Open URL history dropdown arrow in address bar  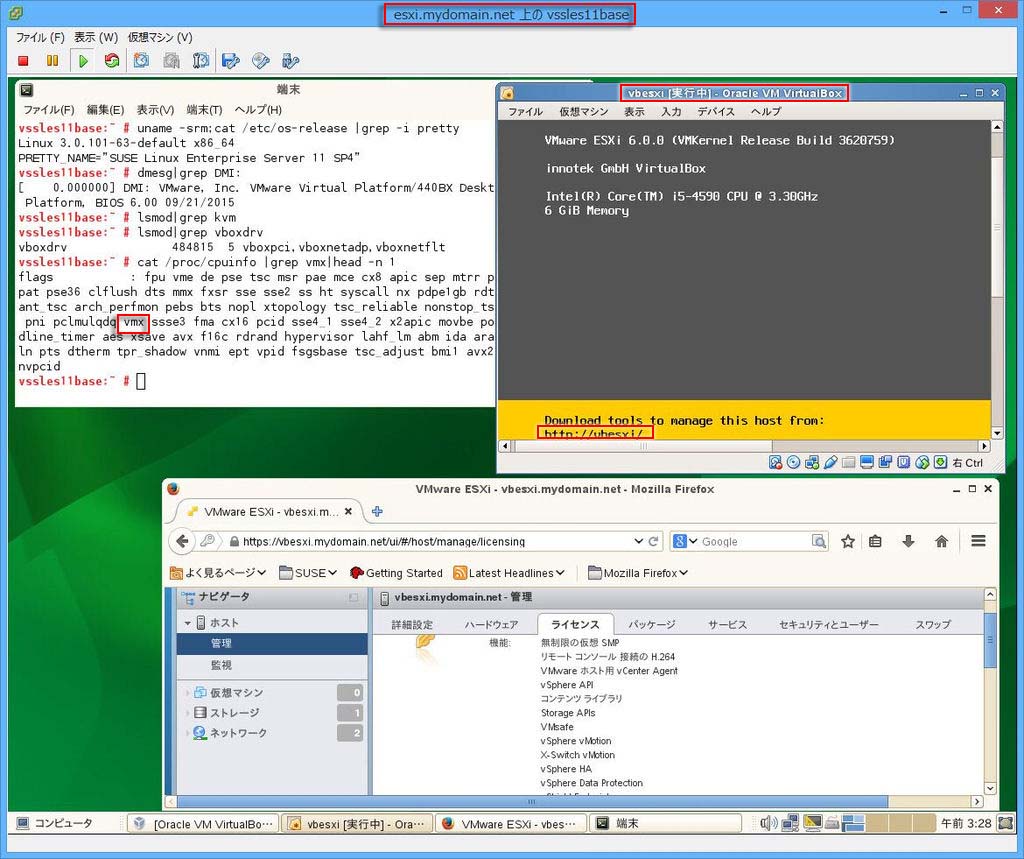point(639,541)
